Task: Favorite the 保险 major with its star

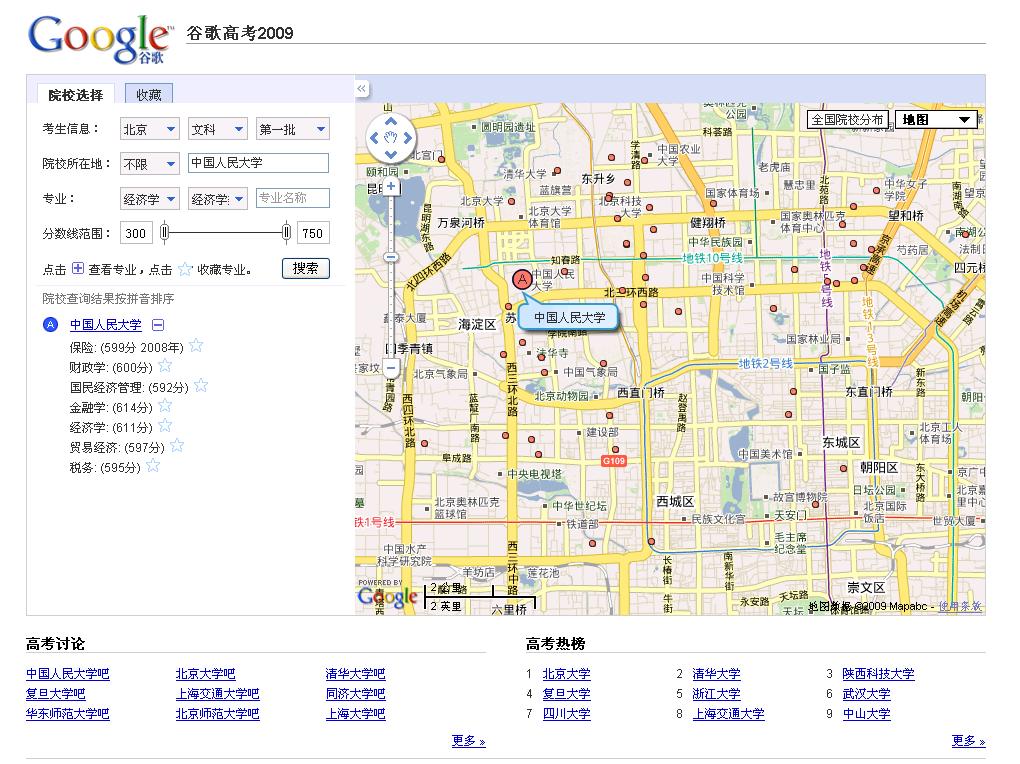Action: 196,346
